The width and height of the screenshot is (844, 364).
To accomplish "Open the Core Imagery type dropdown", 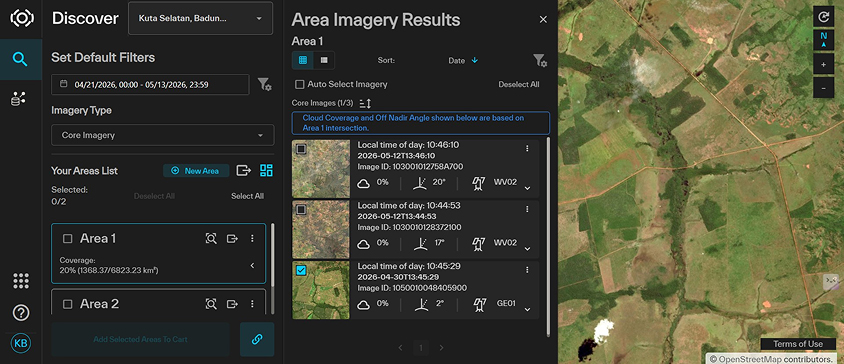I will click(x=163, y=135).
